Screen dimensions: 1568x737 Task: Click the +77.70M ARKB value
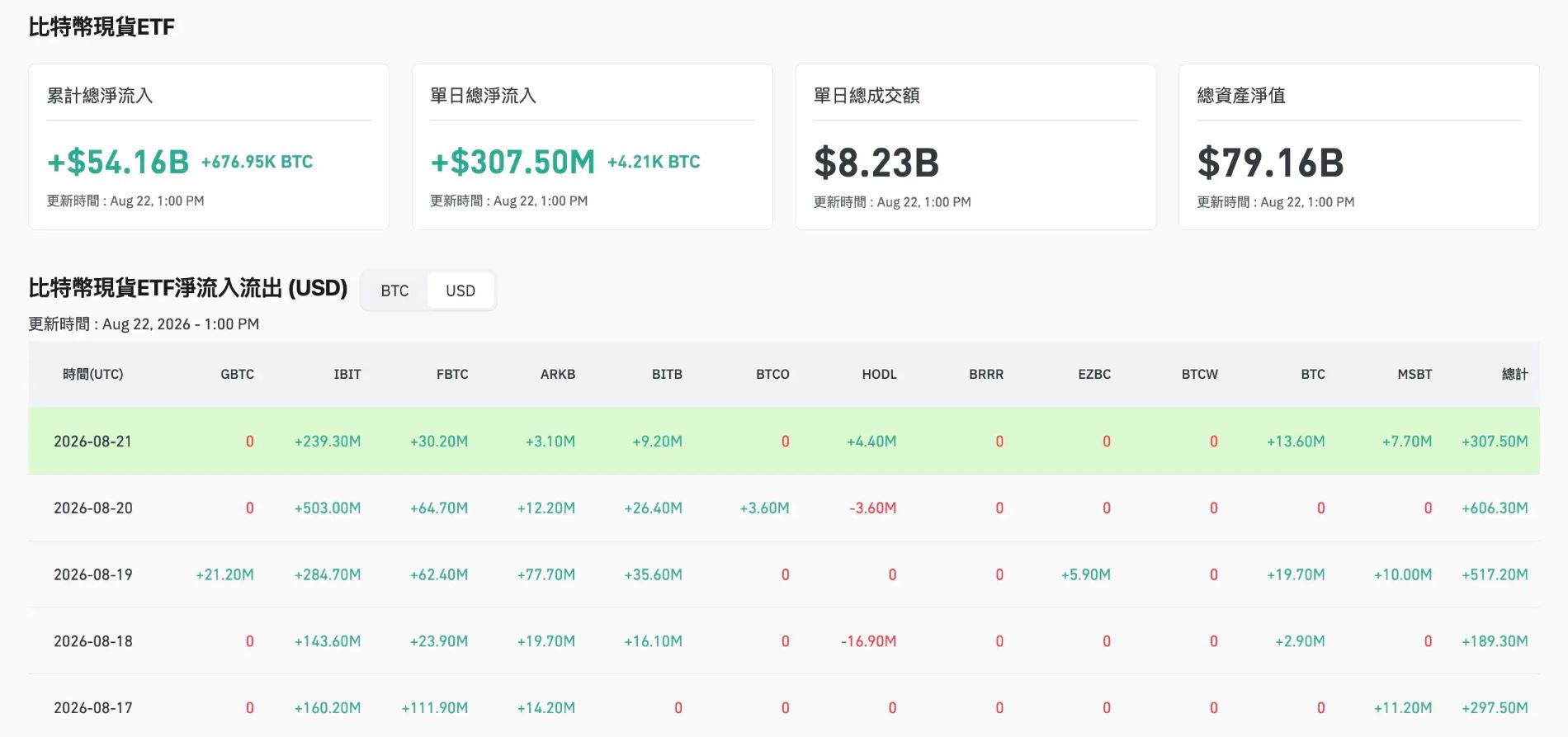coord(546,574)
